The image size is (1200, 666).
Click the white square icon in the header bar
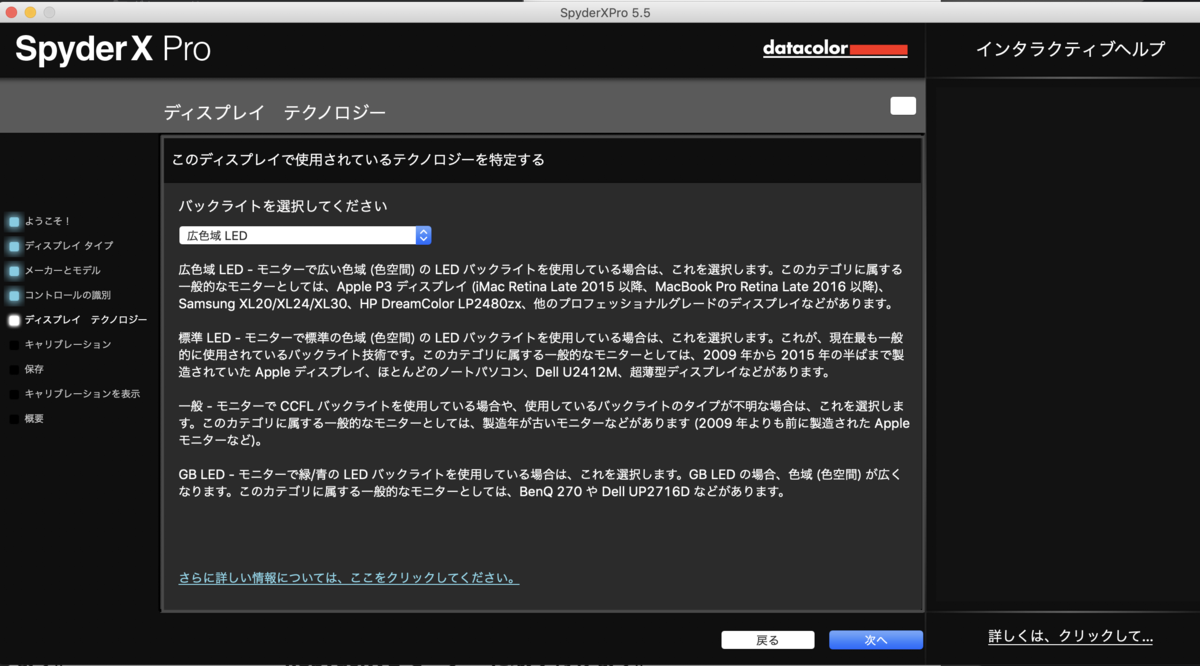point(903,106)
